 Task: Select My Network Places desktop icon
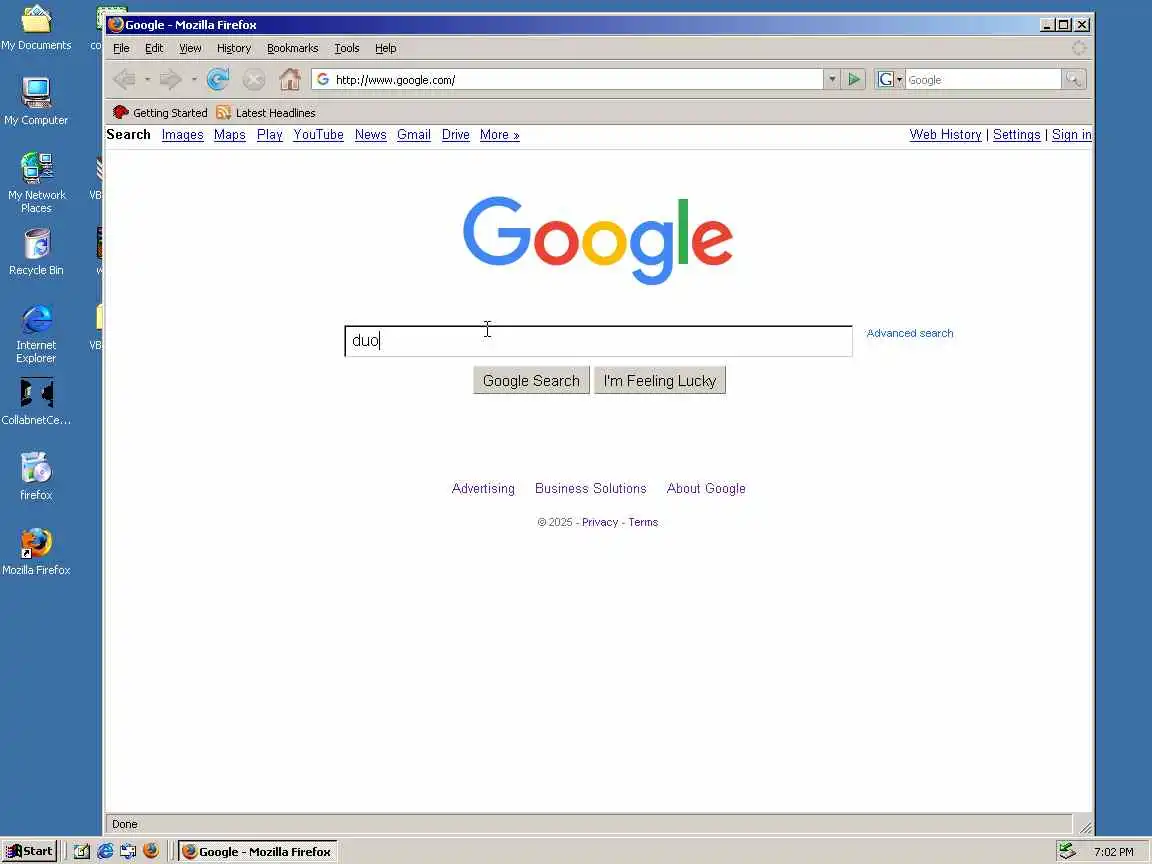[x=36, y=182]
